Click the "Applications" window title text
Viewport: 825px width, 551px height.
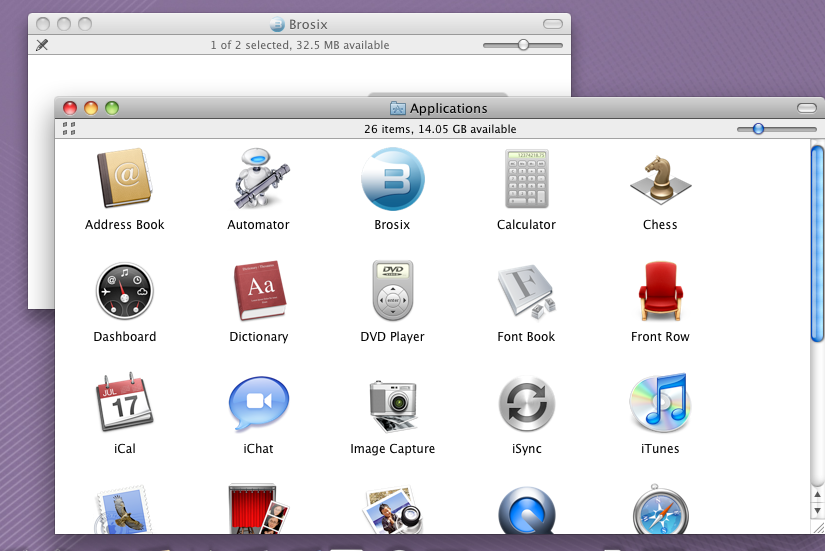pyautogui.click(x=449, y=108)
